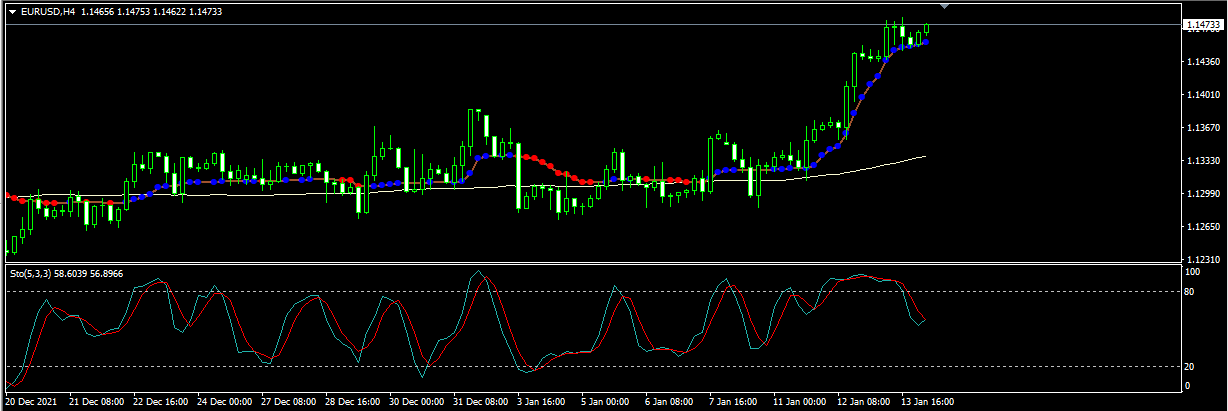Screen dimensions: 1228x411
Task: Click the stochastic 20 level label
Action: (1191, 366)
